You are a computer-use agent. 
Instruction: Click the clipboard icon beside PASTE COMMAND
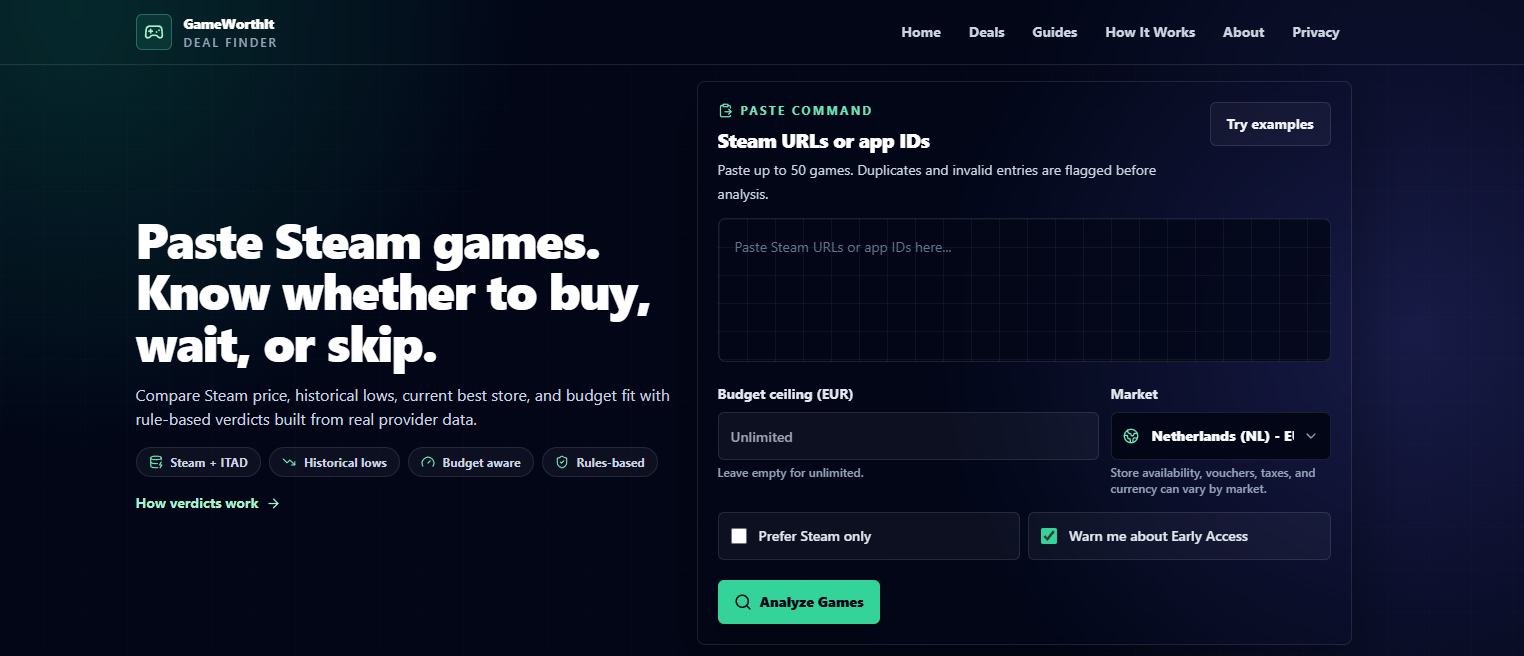coord(725,111)
